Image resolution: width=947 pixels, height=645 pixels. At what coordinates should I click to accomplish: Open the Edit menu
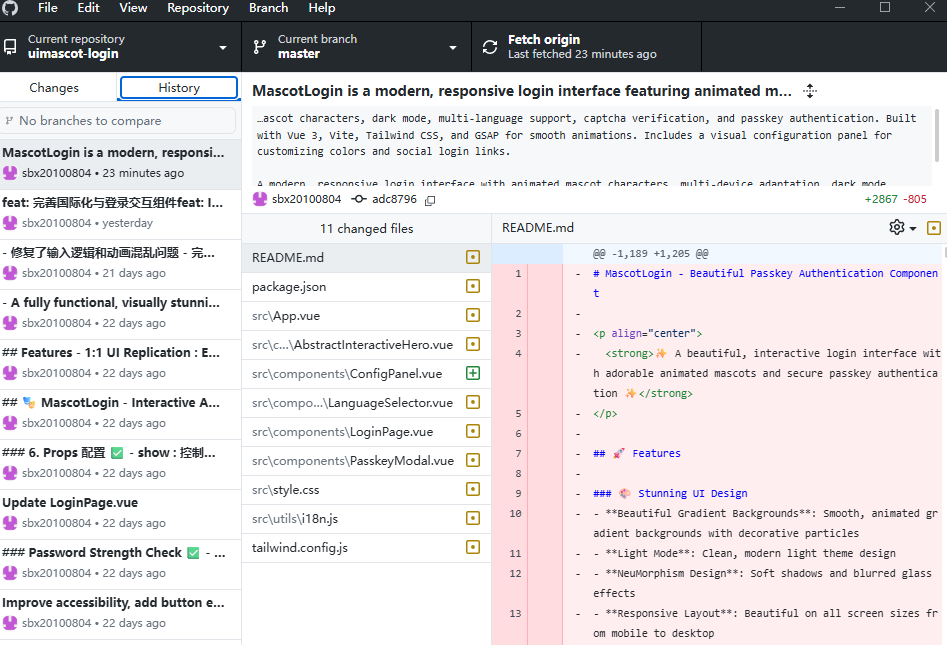(x=88, y=8)
